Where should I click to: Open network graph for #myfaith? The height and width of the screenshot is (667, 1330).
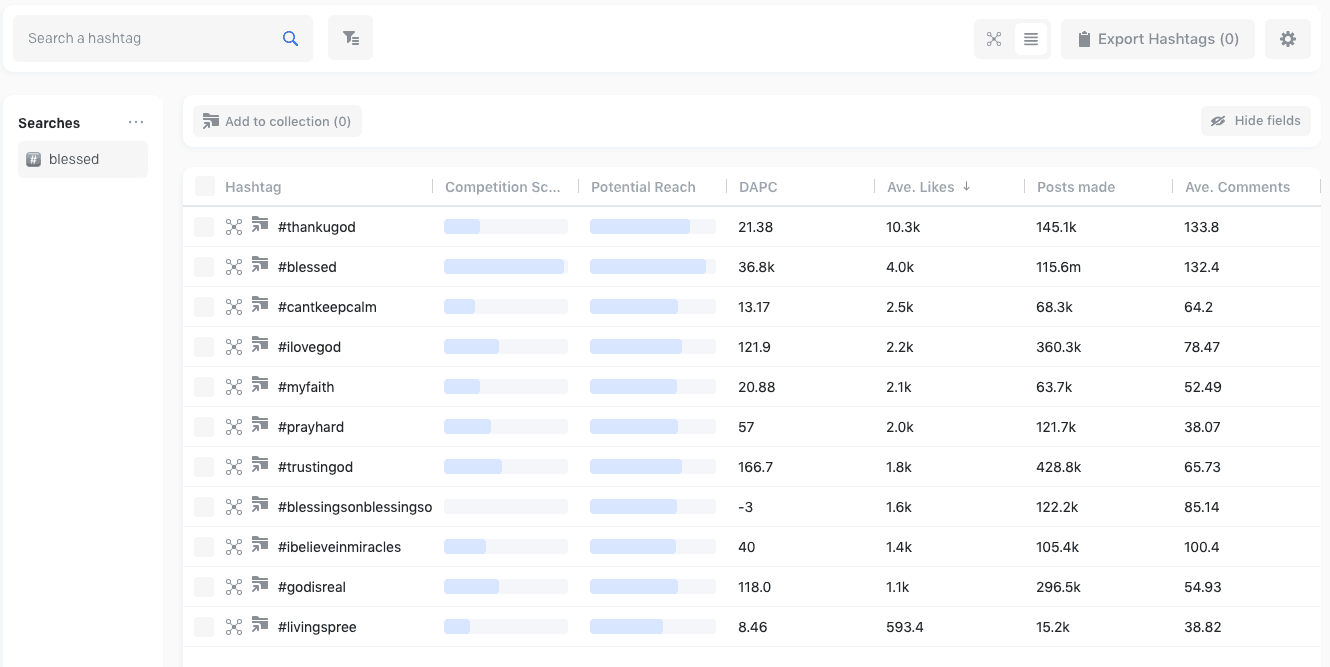tap(234, 387)
